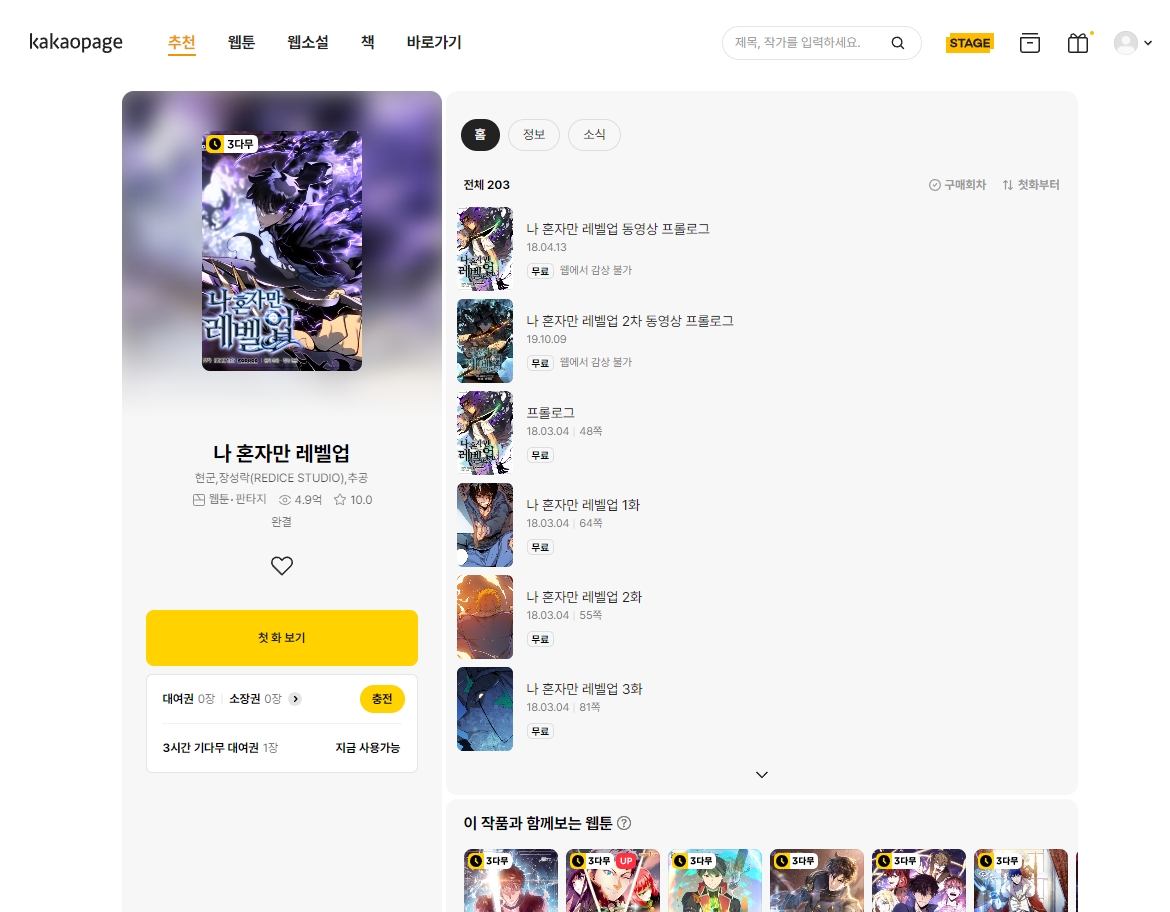Viewport: 1170px width, 912px height.
Task: Click thumbnail of the 2화 episode
Action: [x=485, y=617]
